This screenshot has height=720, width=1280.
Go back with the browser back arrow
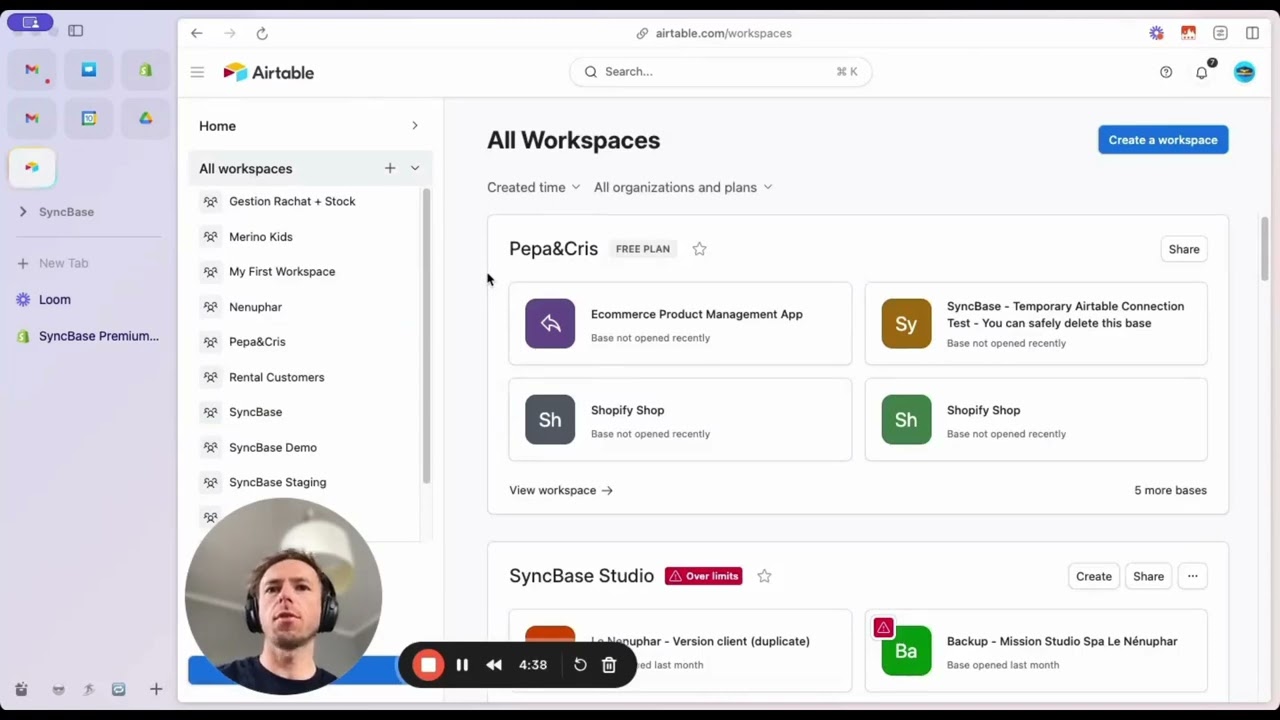coord(197,33)
